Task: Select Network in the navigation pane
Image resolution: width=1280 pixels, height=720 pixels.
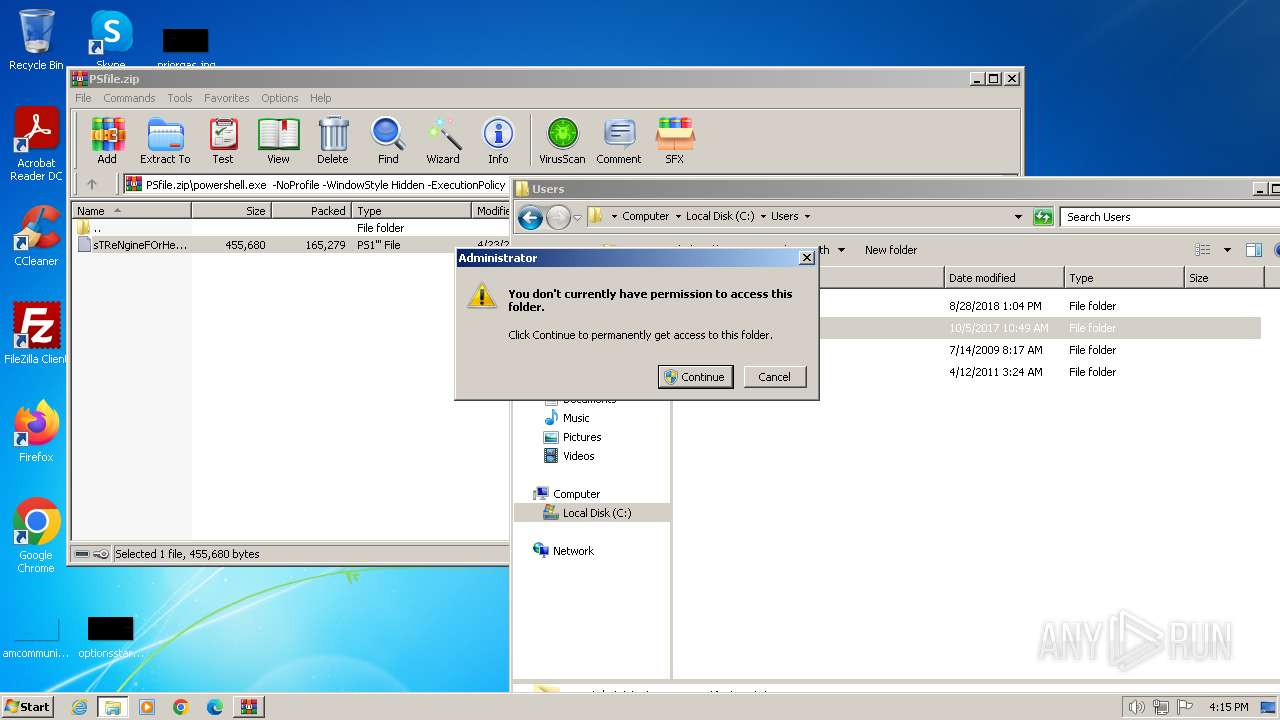Action: click(x=564, y=551)
